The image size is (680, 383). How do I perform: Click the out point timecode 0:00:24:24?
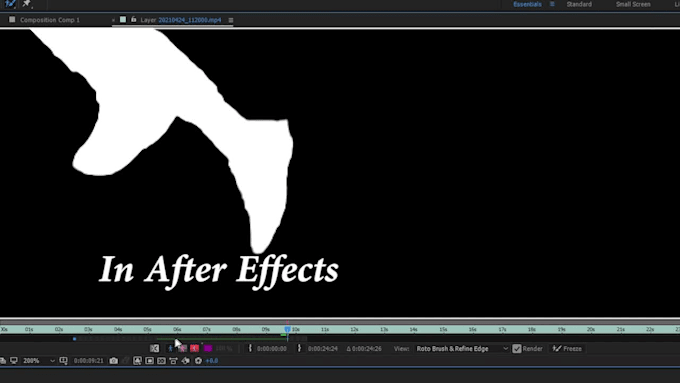(323, 349)
